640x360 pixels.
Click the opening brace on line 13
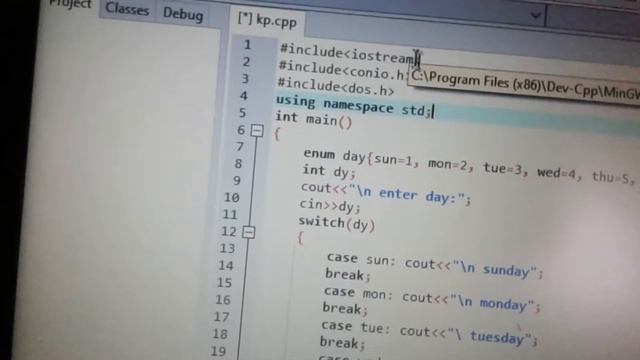point(300,238)
